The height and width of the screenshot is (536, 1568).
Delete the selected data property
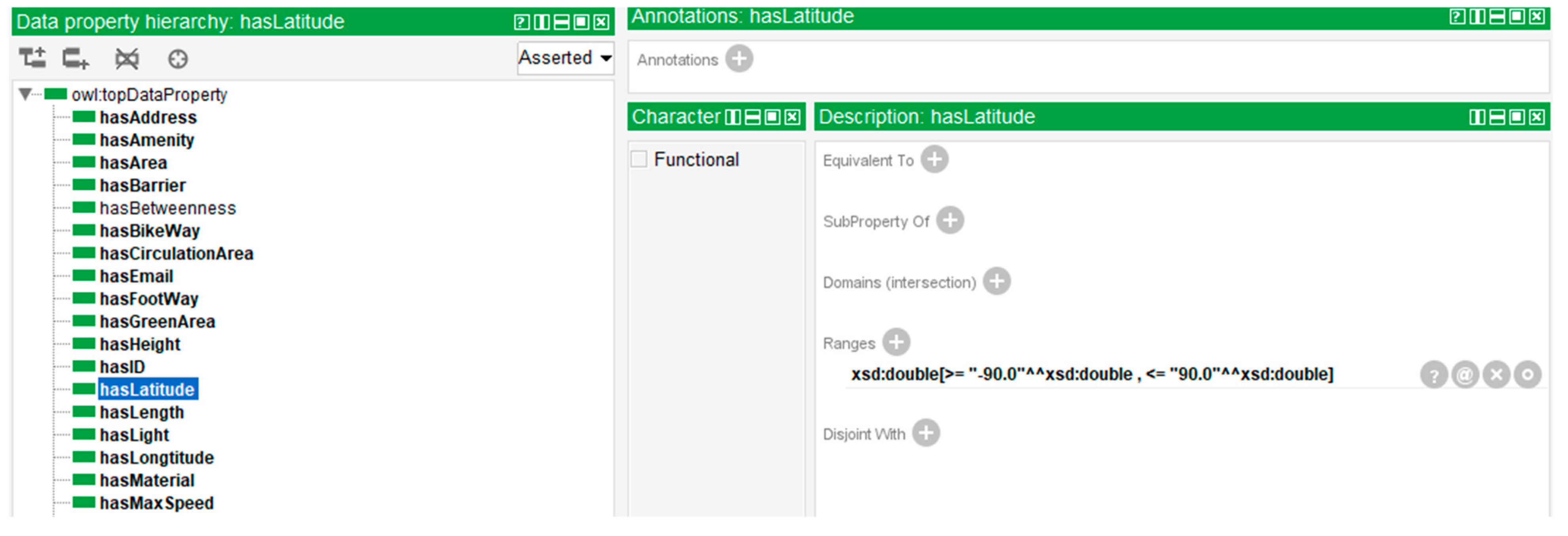coord(127,59)
